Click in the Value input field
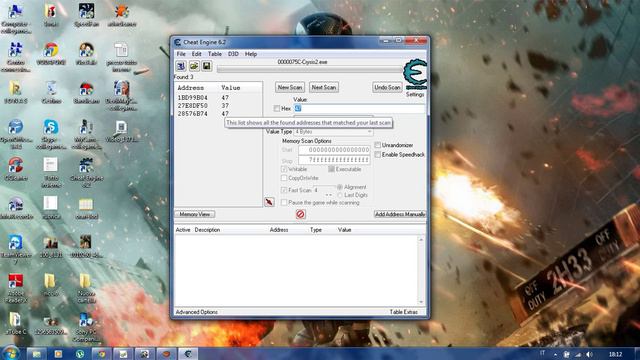 359,109
